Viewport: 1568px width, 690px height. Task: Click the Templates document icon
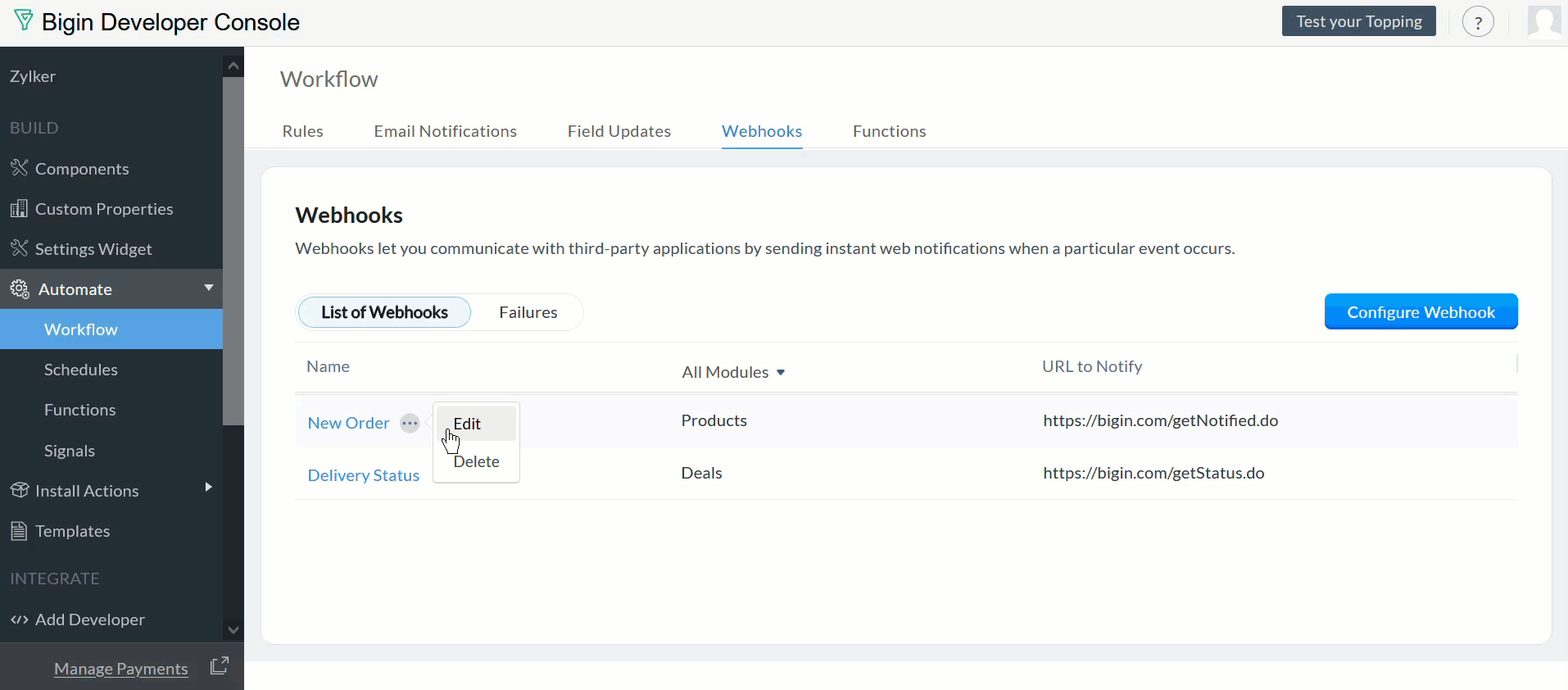[x=19, y=531]
